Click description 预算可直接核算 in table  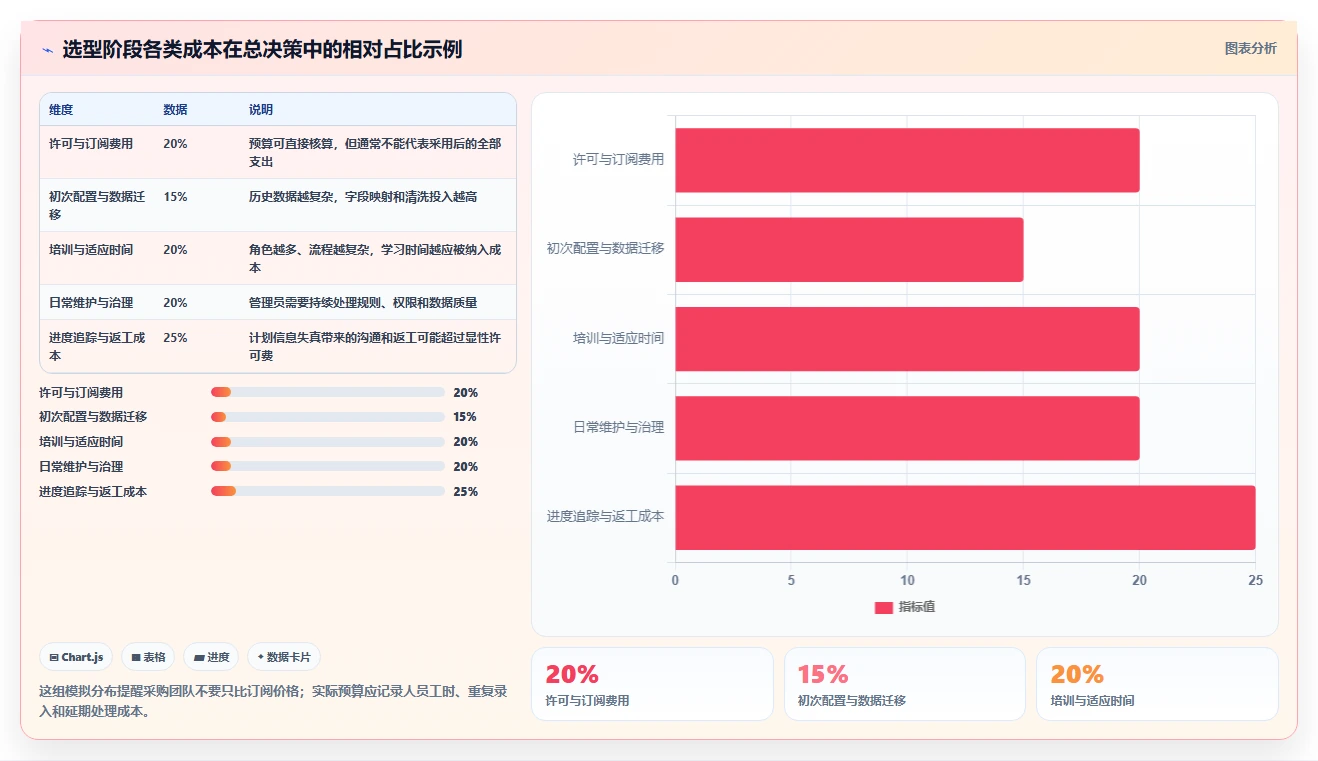point(375,153)
